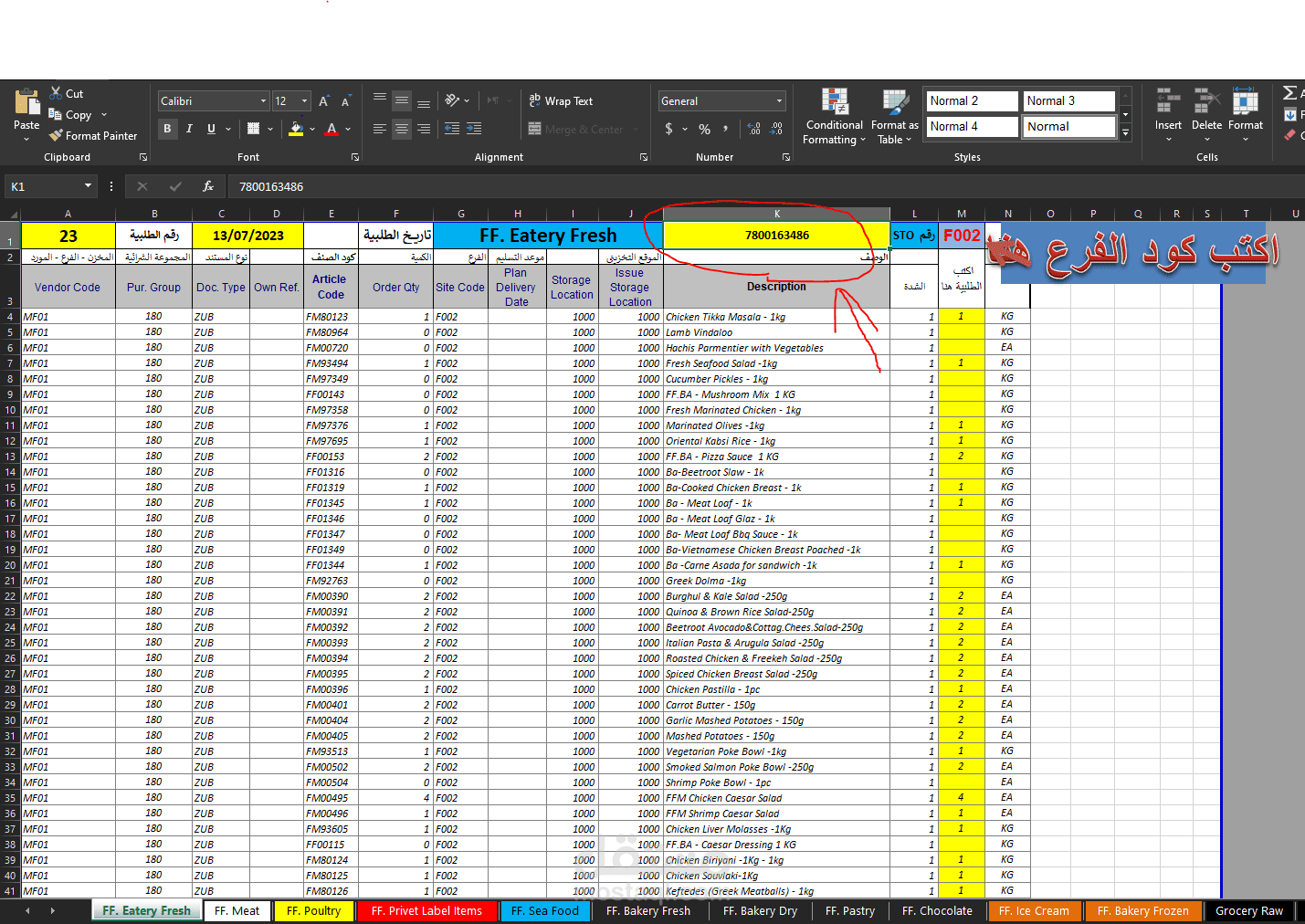Open the Grocery Raw sheet
Image resolution: width=1305 pixels, height=924 pixels.
click(x=1249, y=911)
